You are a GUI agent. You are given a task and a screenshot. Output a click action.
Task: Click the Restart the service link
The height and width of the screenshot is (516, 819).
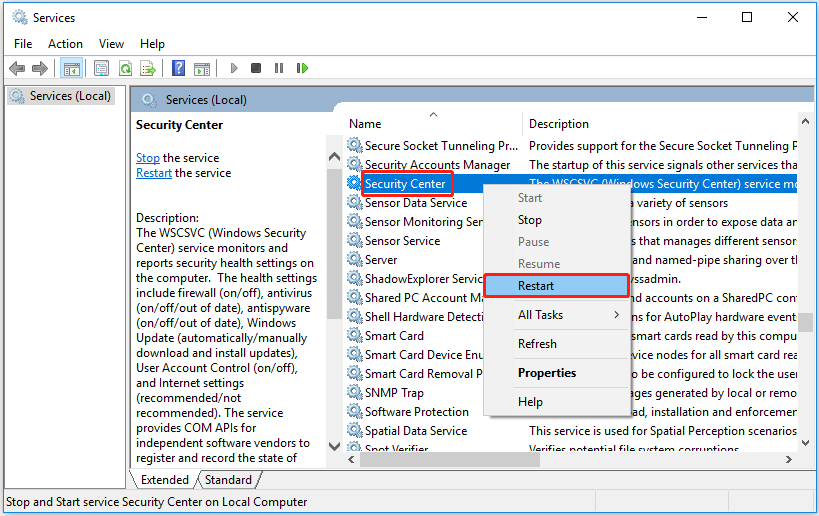[154, 173]
